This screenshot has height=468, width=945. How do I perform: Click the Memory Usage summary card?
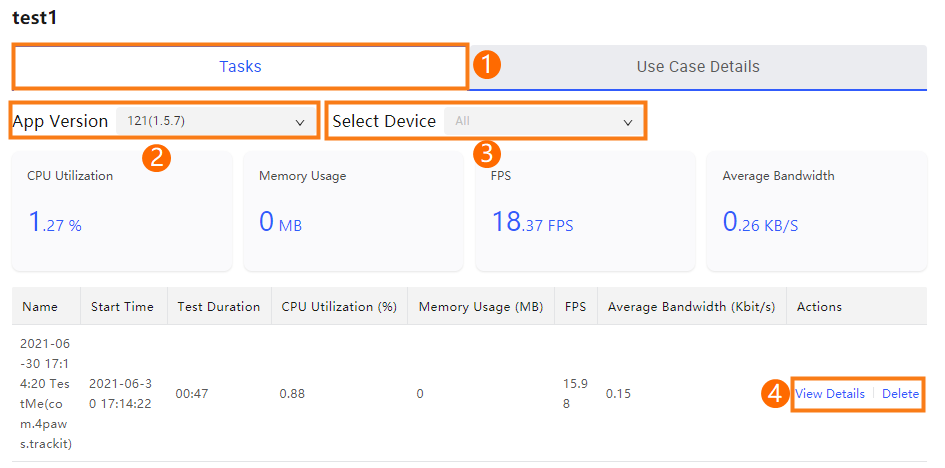pyautogui.click(x=353, y=211)
